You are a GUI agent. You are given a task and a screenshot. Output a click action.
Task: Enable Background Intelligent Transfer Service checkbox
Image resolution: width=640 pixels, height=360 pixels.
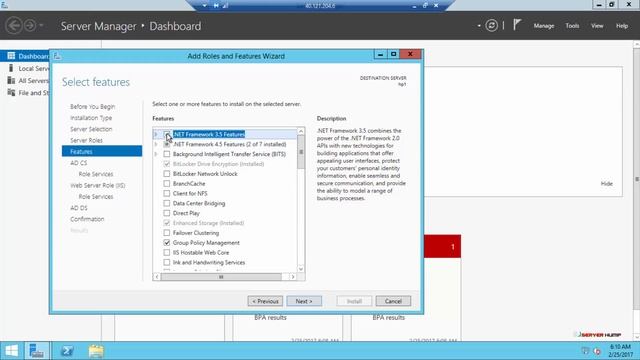tap(167, 154)
